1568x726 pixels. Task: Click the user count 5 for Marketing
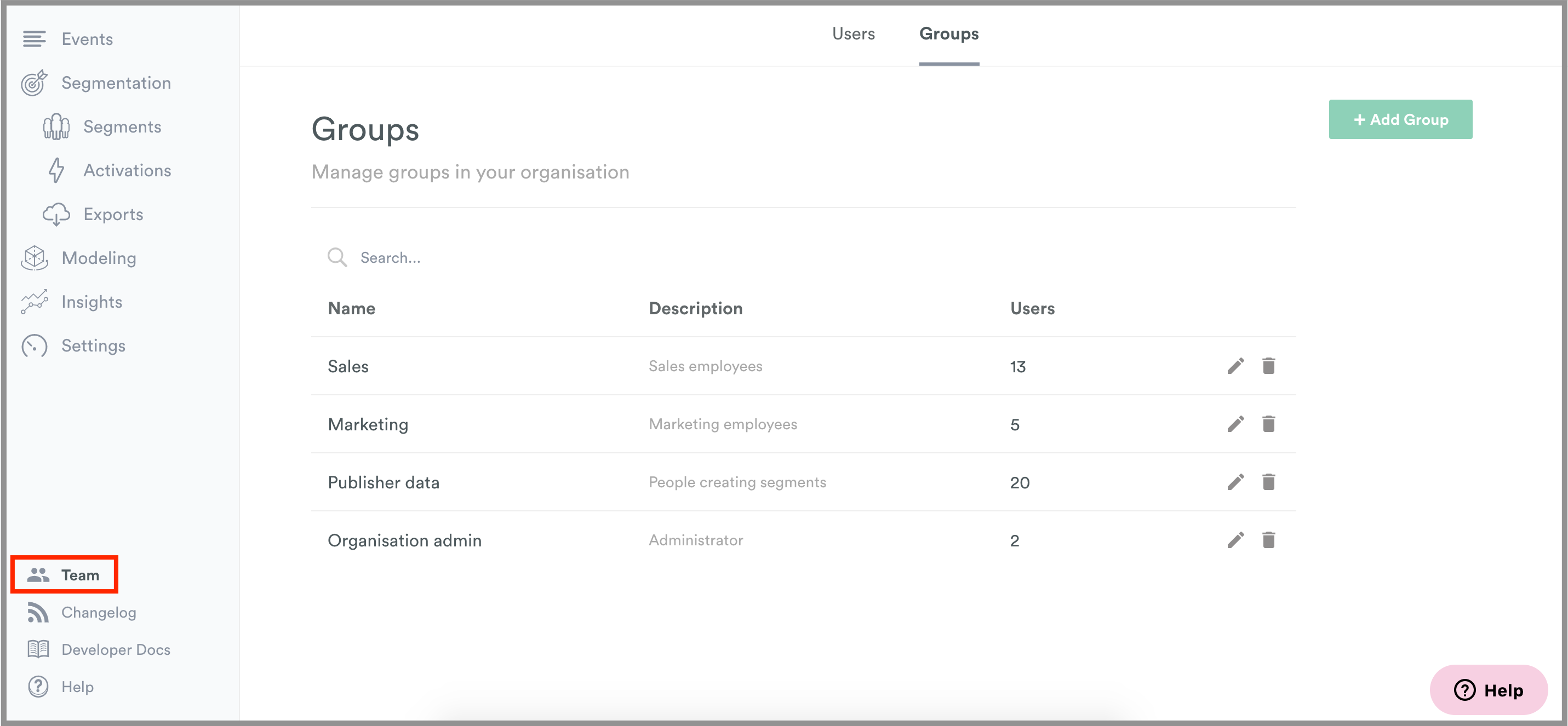[1015, 424]
